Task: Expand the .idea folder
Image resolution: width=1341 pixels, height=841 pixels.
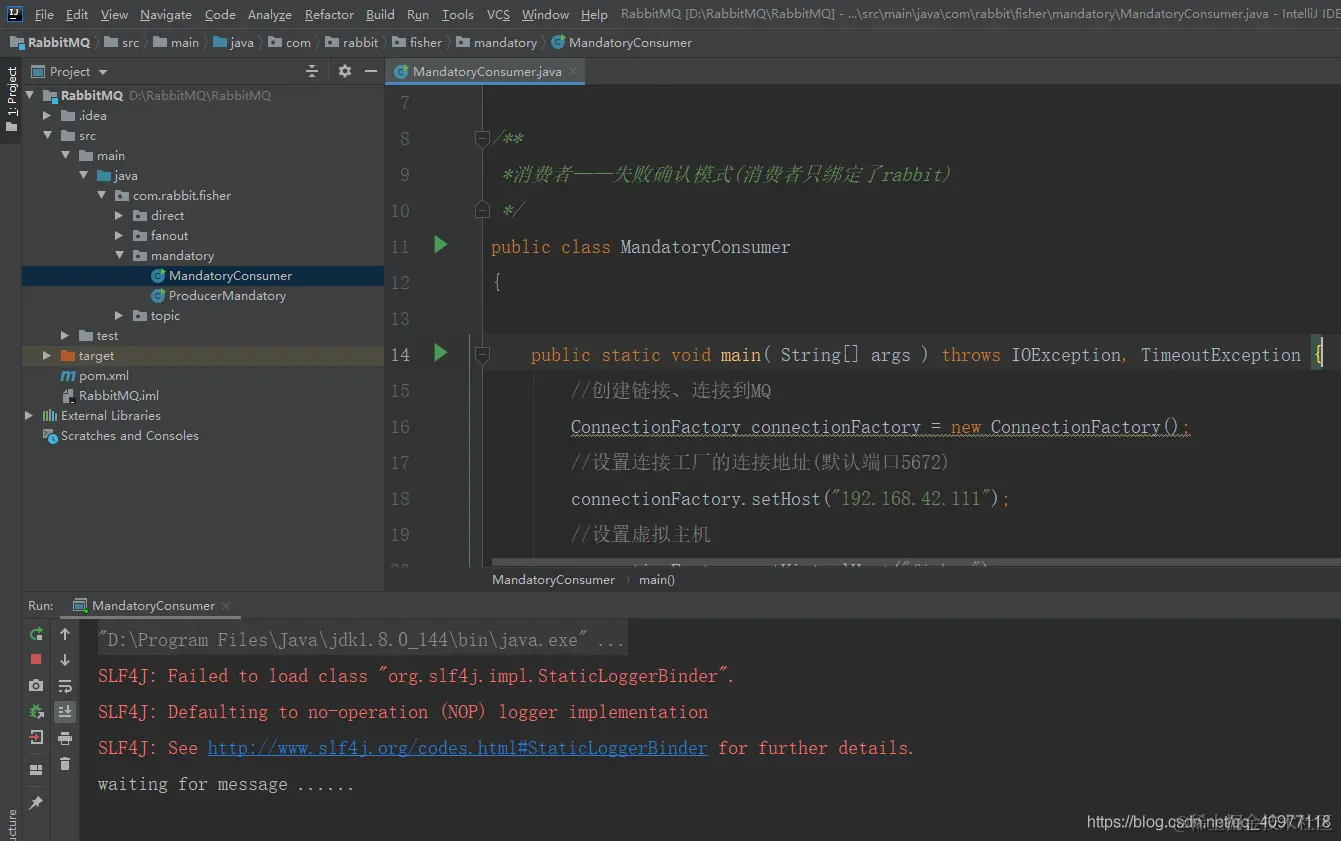Action: point(47,116)
